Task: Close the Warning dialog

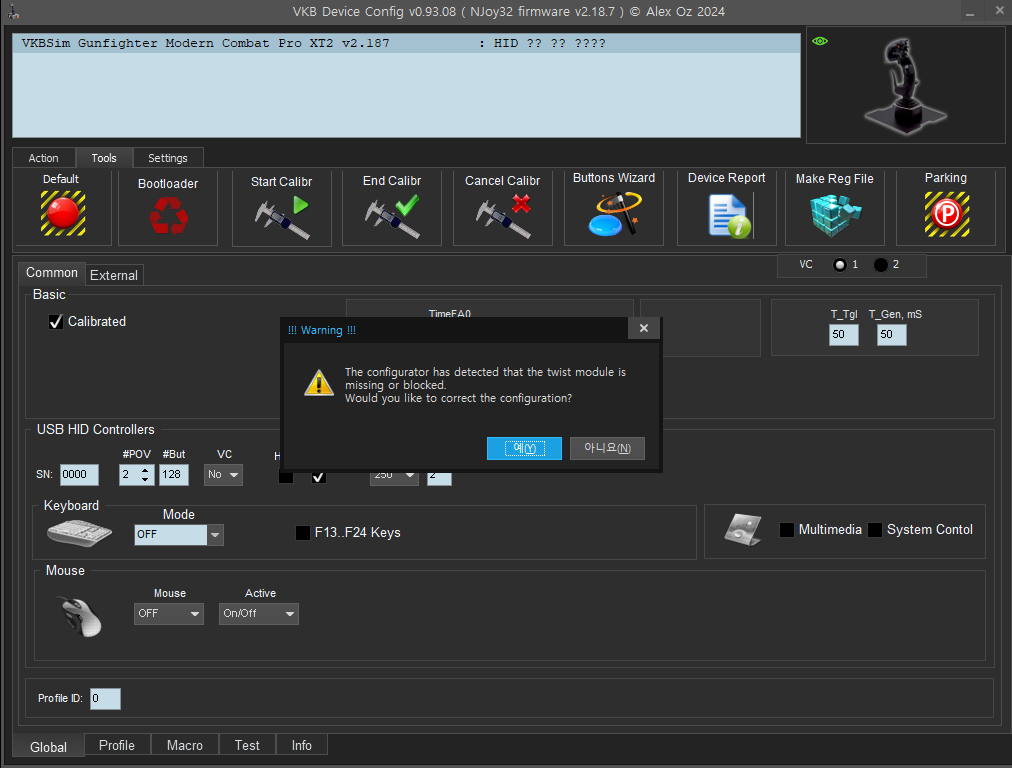Action: [x=643, y=328]
